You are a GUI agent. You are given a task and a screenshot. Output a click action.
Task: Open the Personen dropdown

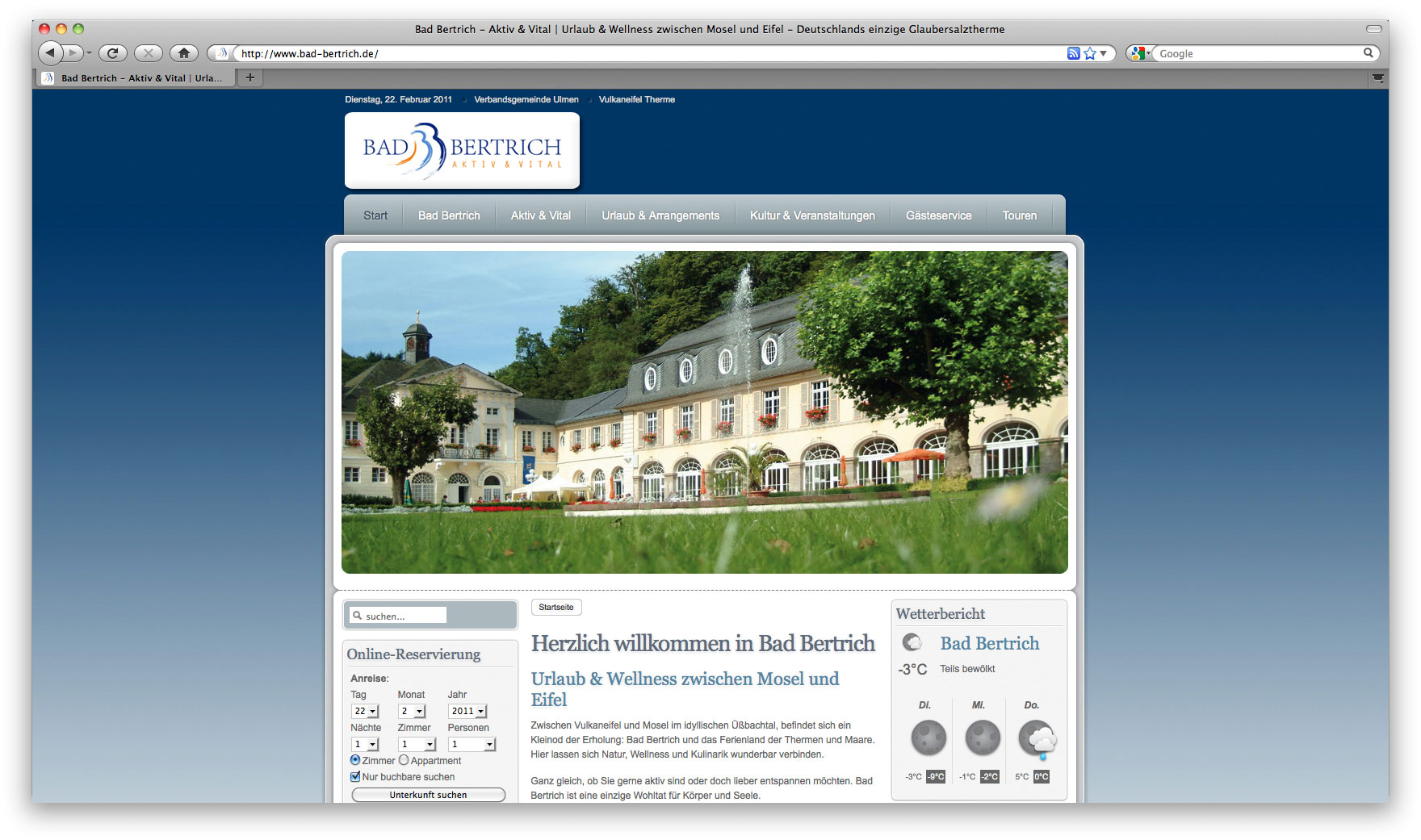[x=472, y=744]
